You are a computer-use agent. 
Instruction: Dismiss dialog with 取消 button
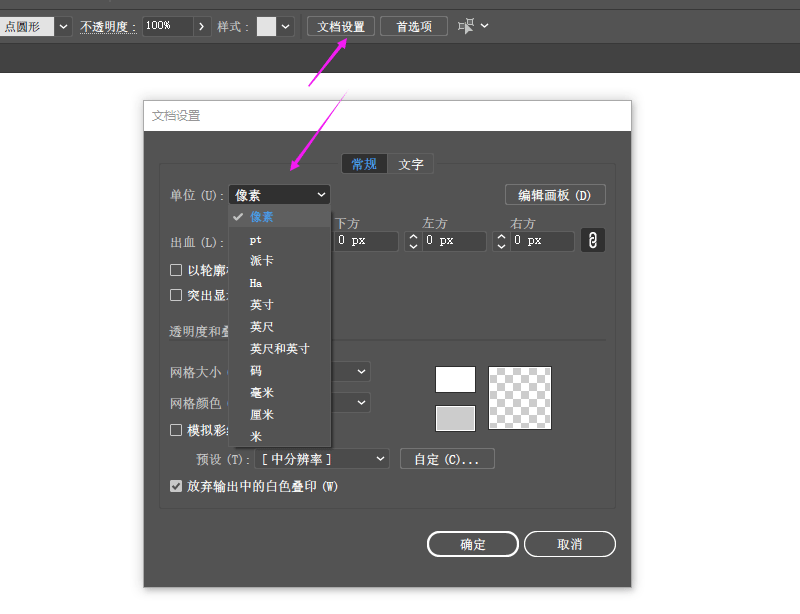point(570,544)
